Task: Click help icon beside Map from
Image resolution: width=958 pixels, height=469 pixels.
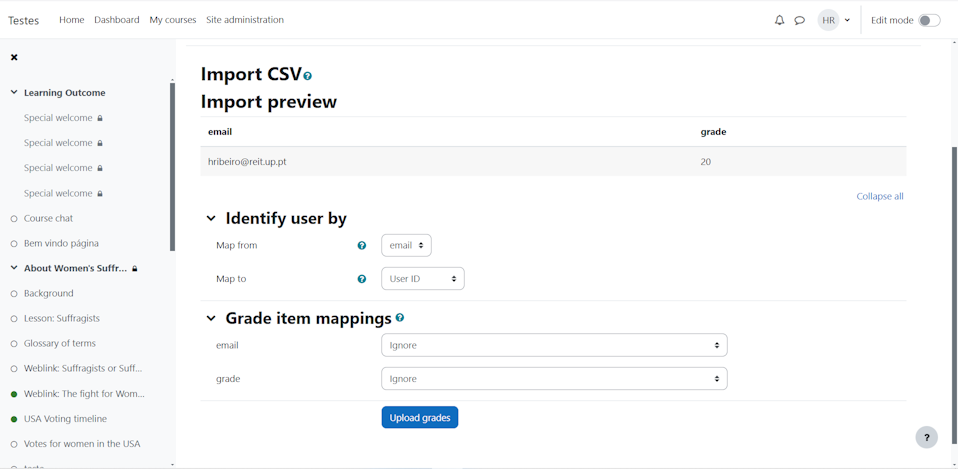Action: click(x=362, y=245)
